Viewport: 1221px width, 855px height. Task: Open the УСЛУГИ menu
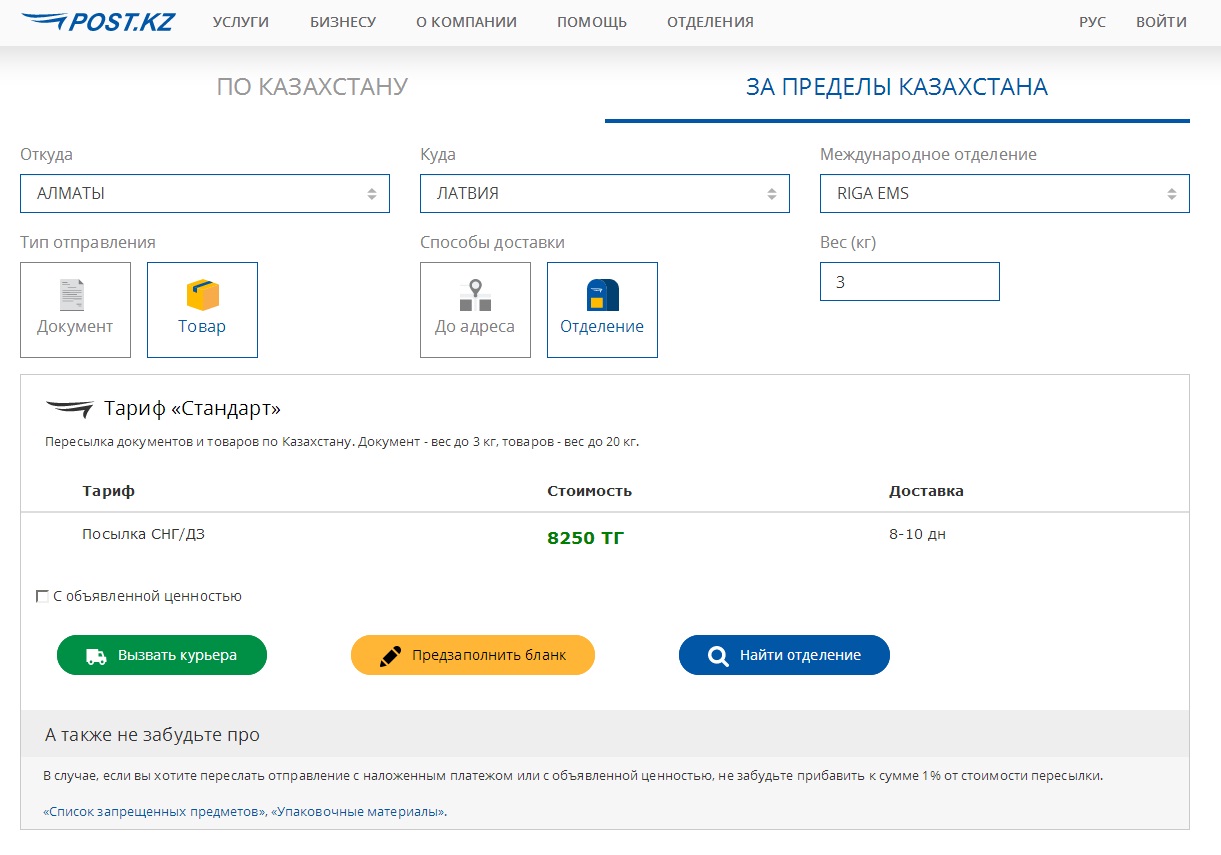coord(241,22)
